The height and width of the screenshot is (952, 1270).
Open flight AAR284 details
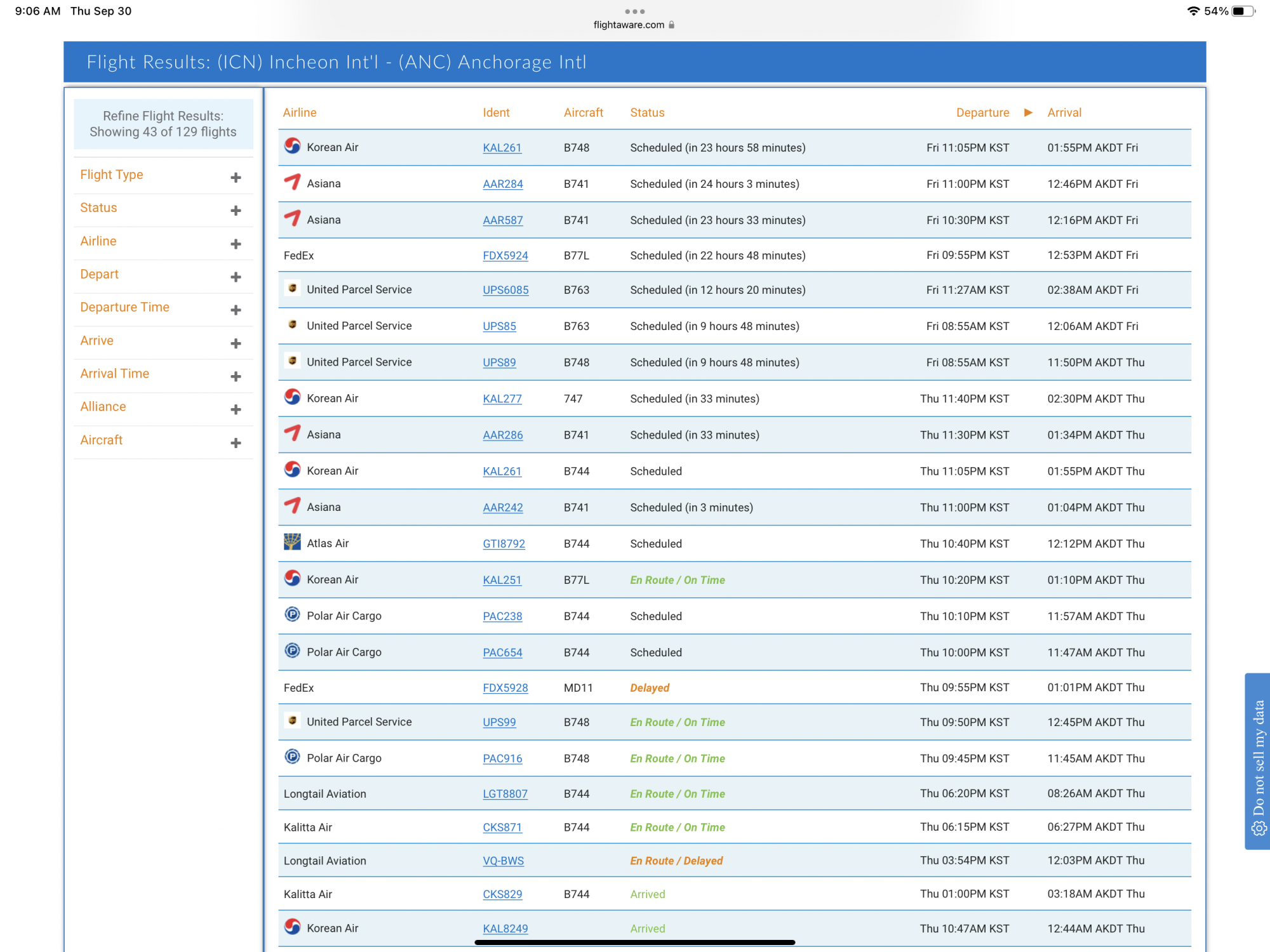[502, 184]
